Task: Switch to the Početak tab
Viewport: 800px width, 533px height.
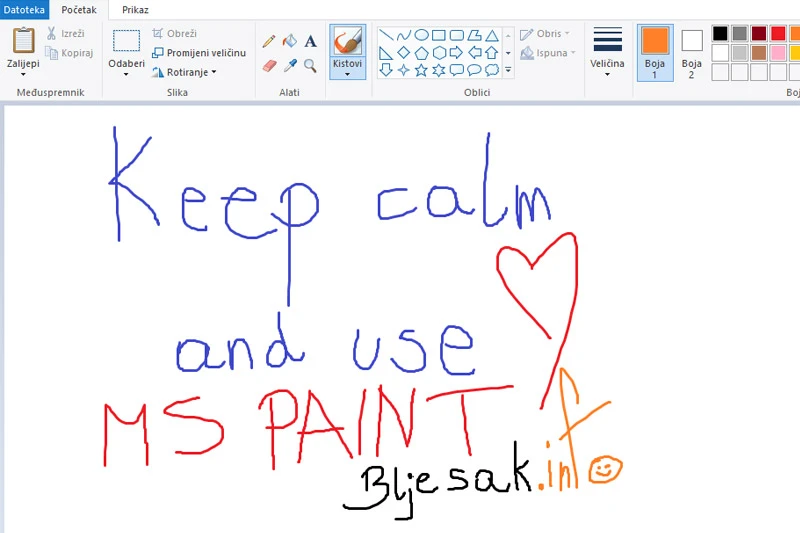Action: tap(79, 10)
